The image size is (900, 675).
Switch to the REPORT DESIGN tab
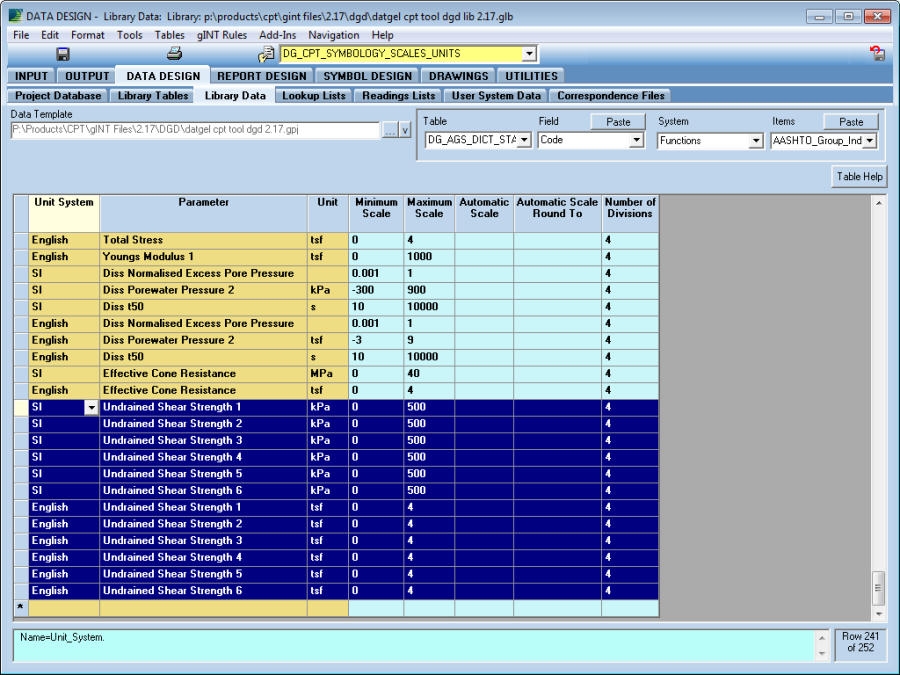coord(262,76)
